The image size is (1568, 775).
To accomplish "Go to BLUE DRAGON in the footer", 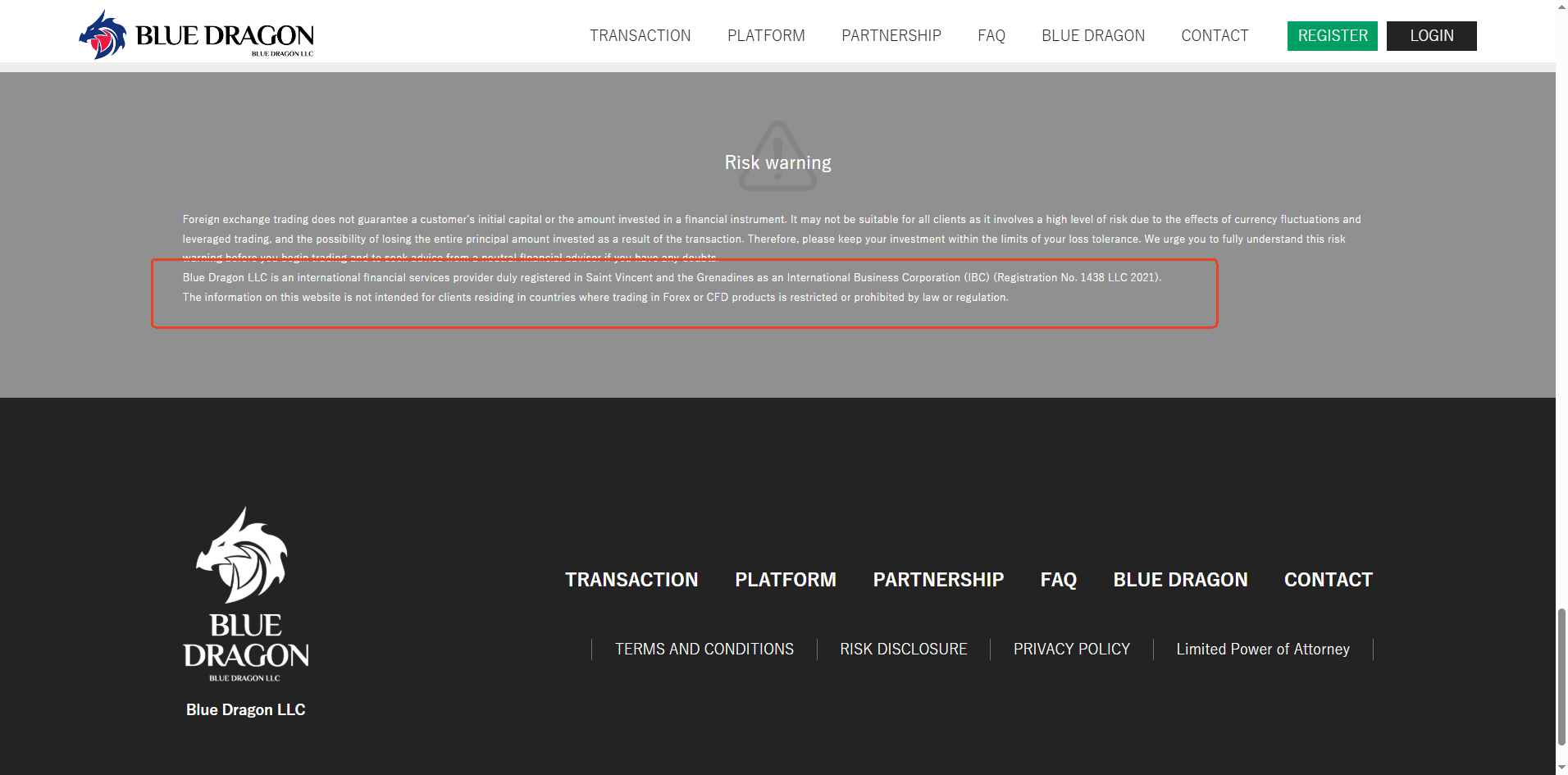I will pos(1180,580).
